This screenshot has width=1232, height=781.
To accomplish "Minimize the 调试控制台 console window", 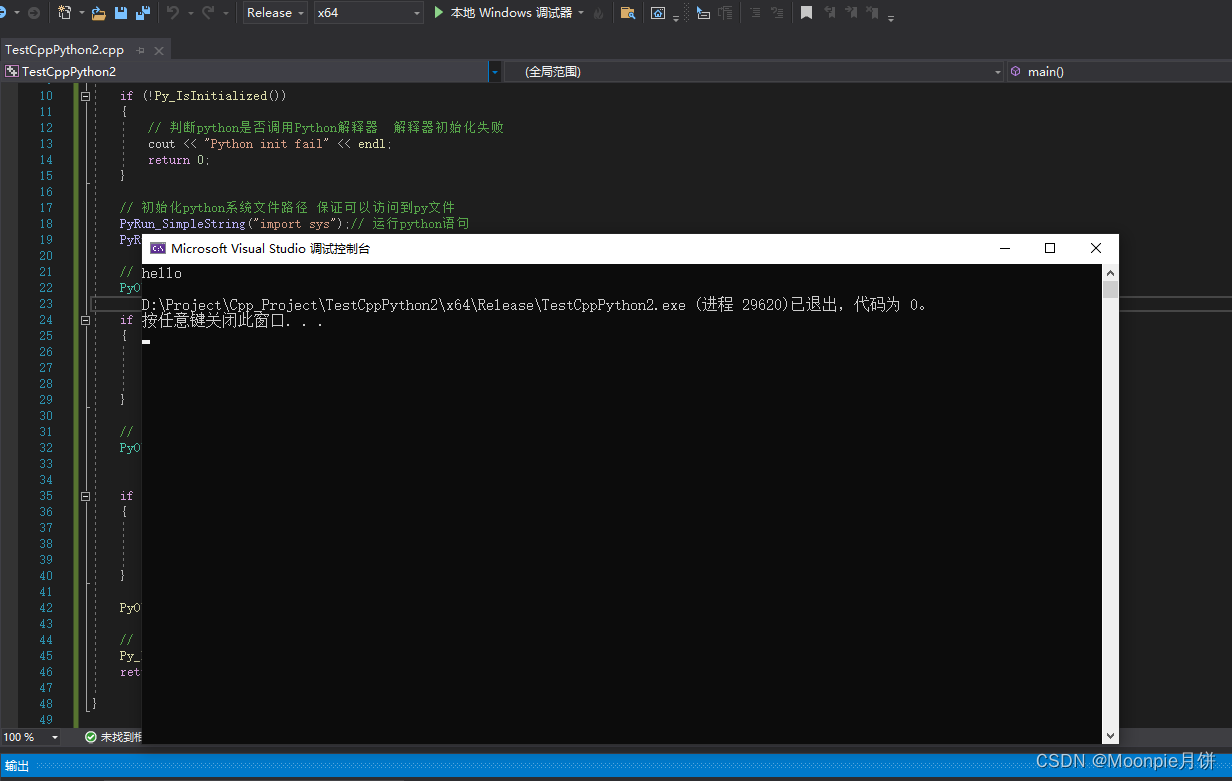I will pos(1004,248).
